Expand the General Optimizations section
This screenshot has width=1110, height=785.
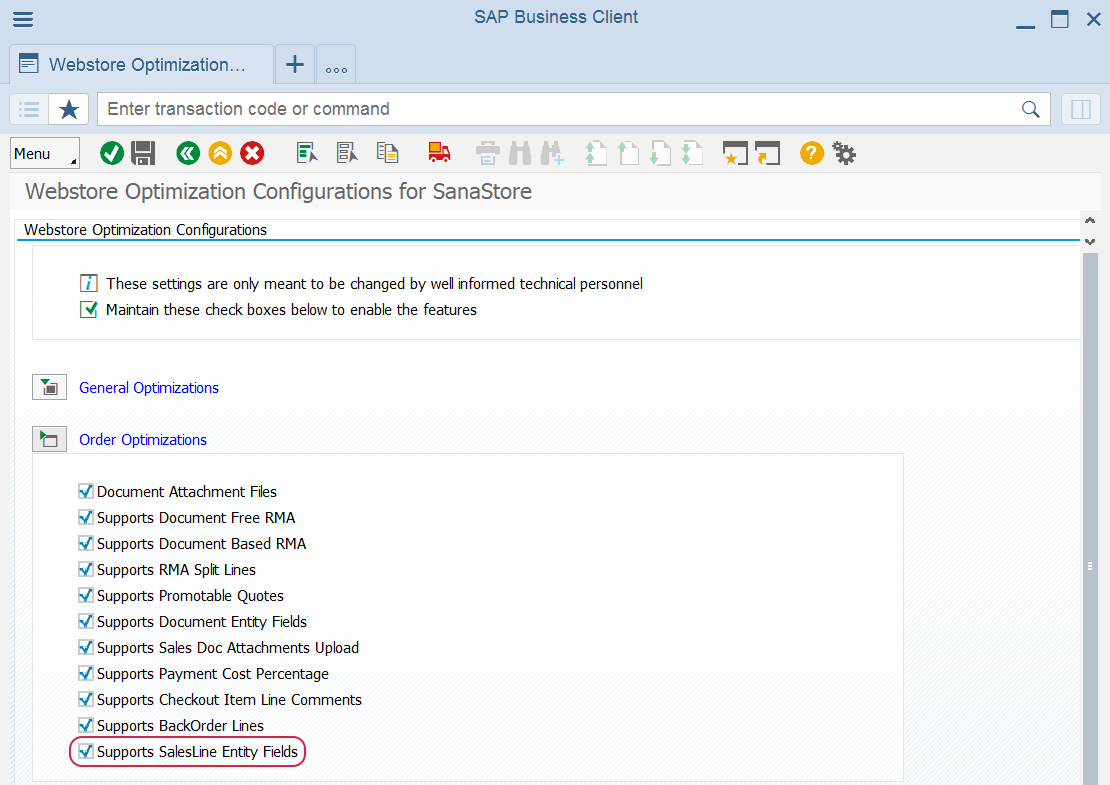[x=49, y=387]
